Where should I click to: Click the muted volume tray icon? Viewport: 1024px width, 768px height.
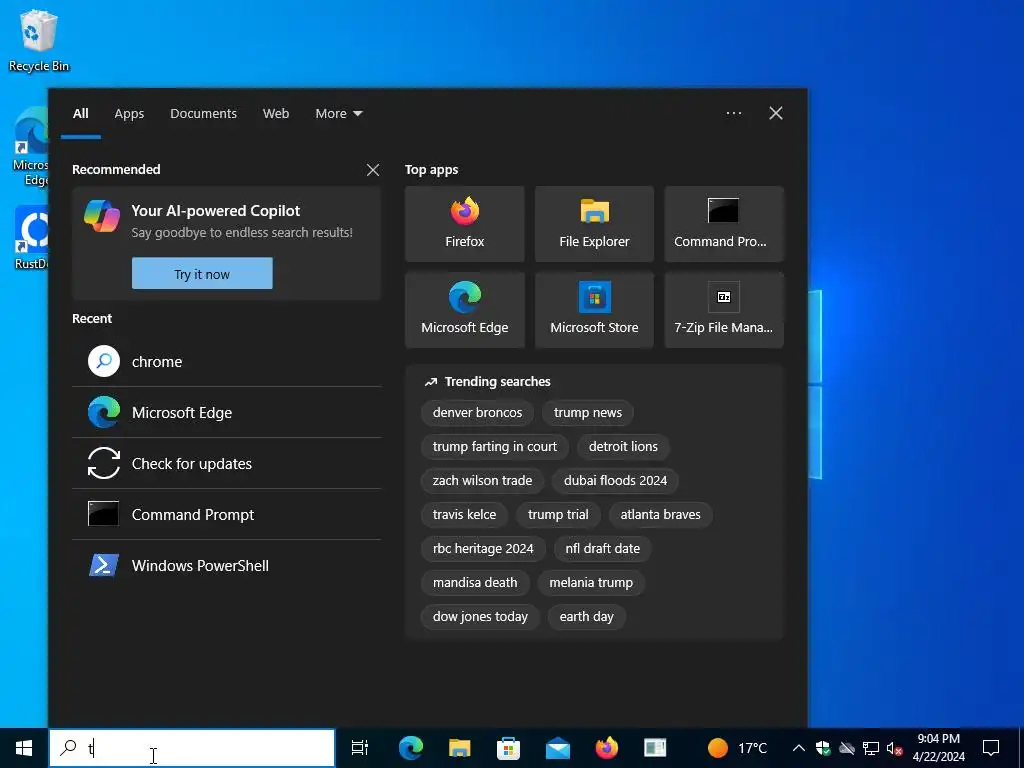895,748
